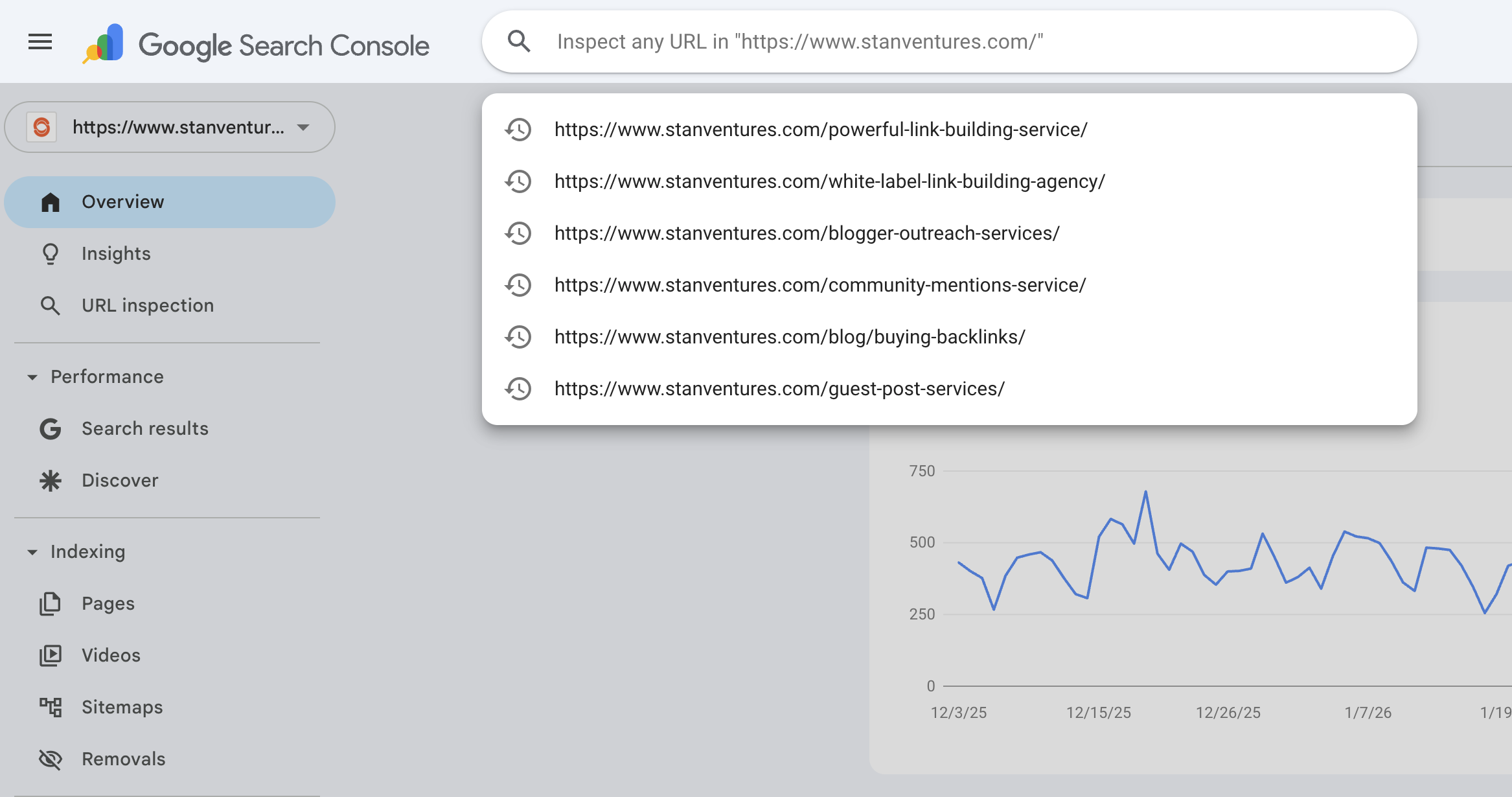Image resolution: width=1512 pixels, height=797 pixels.
Task: Click the Insights lightbulb icon
Action: tap(51, 253)
